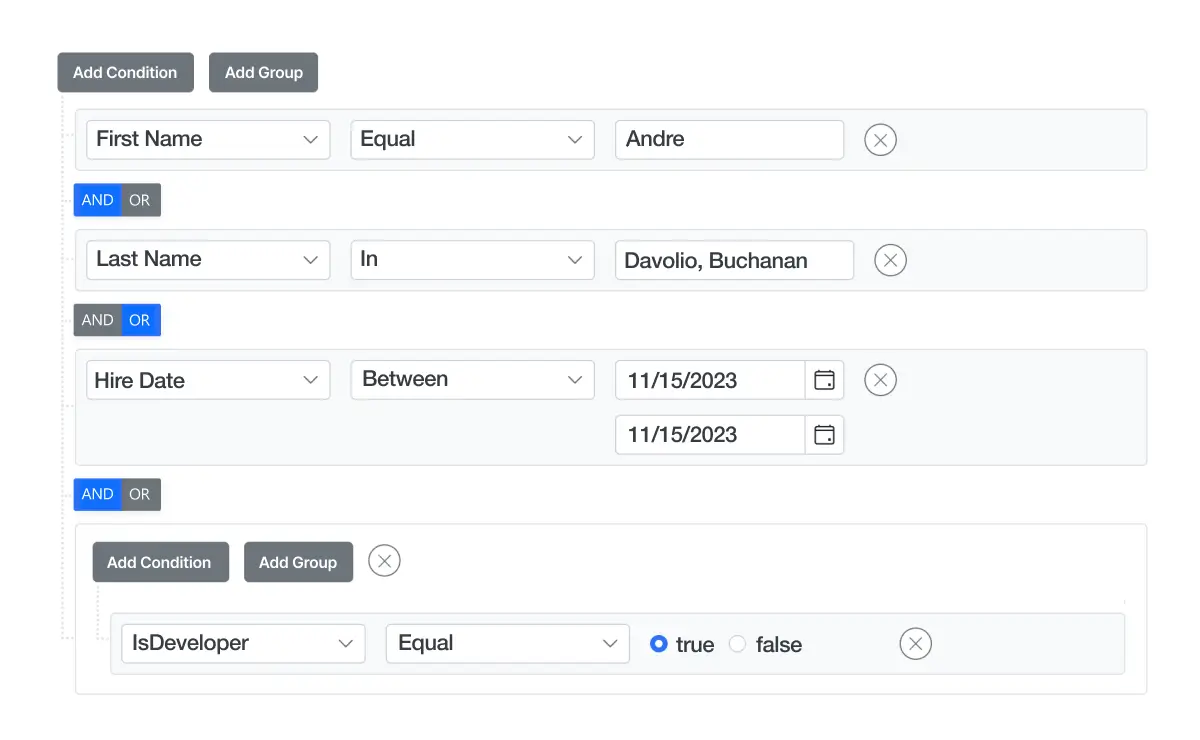Remove the First Name condition
Screen dimensions: 1200x740
[x=880, y=140]
